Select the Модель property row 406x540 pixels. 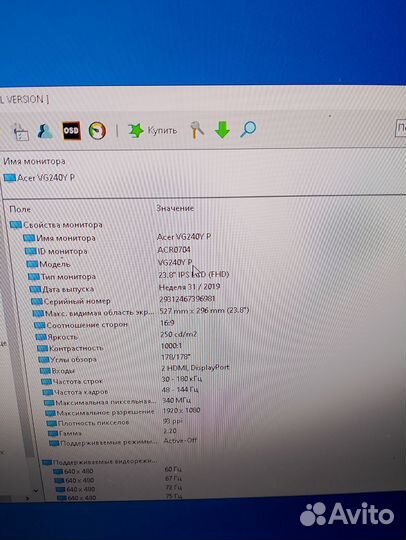tap(48, 264)
